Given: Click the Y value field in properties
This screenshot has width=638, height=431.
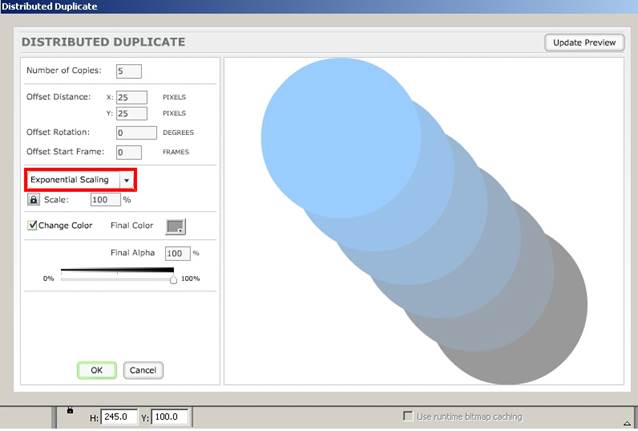Looking at the screenshot, I should click(169, 417).
